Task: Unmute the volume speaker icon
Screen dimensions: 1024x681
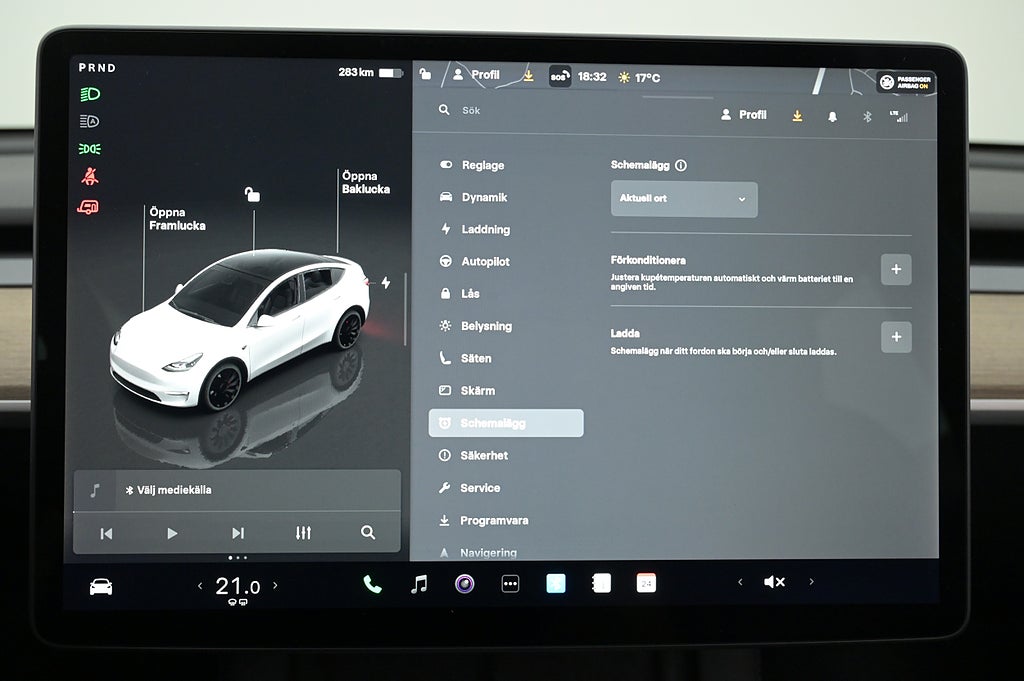Action: (x=774, y=582)
